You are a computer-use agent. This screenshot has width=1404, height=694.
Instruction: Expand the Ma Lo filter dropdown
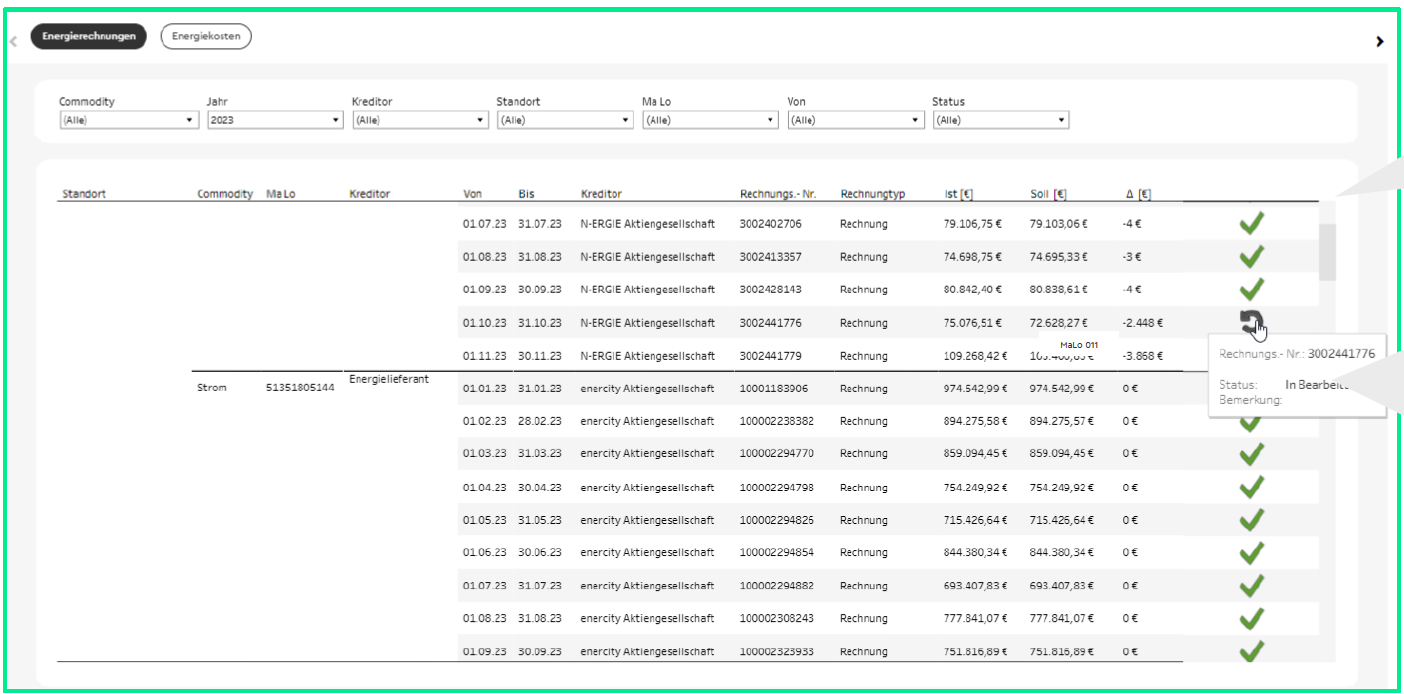click(x=710, y=120)
